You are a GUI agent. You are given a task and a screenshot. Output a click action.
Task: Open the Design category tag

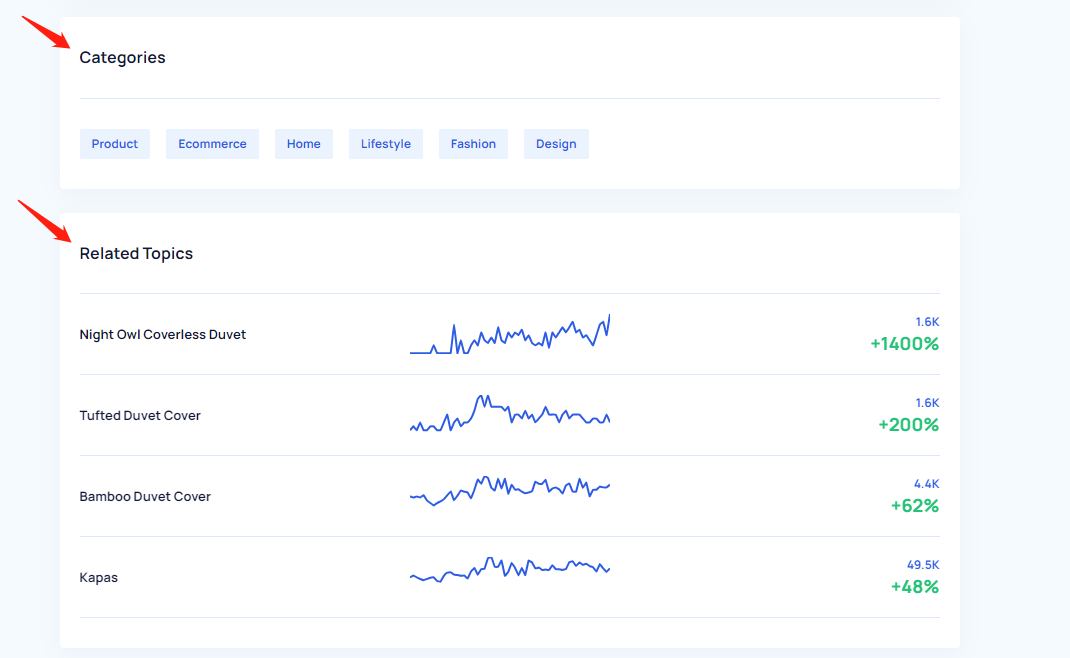pyautogui.click(x=556, y=144)
